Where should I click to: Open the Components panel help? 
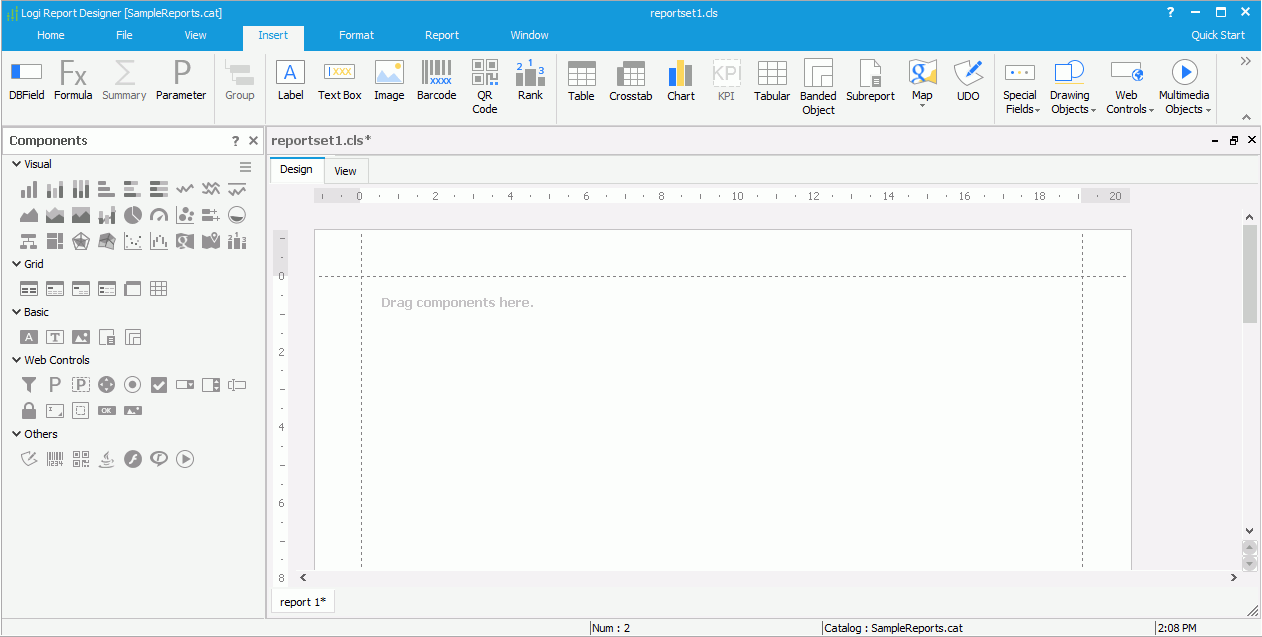pyautogui.click(x=236, y=141)
